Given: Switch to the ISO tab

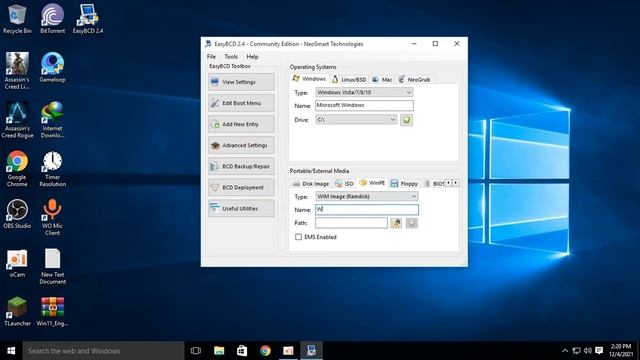Looking at the screenshot, I should pos(344,184).
